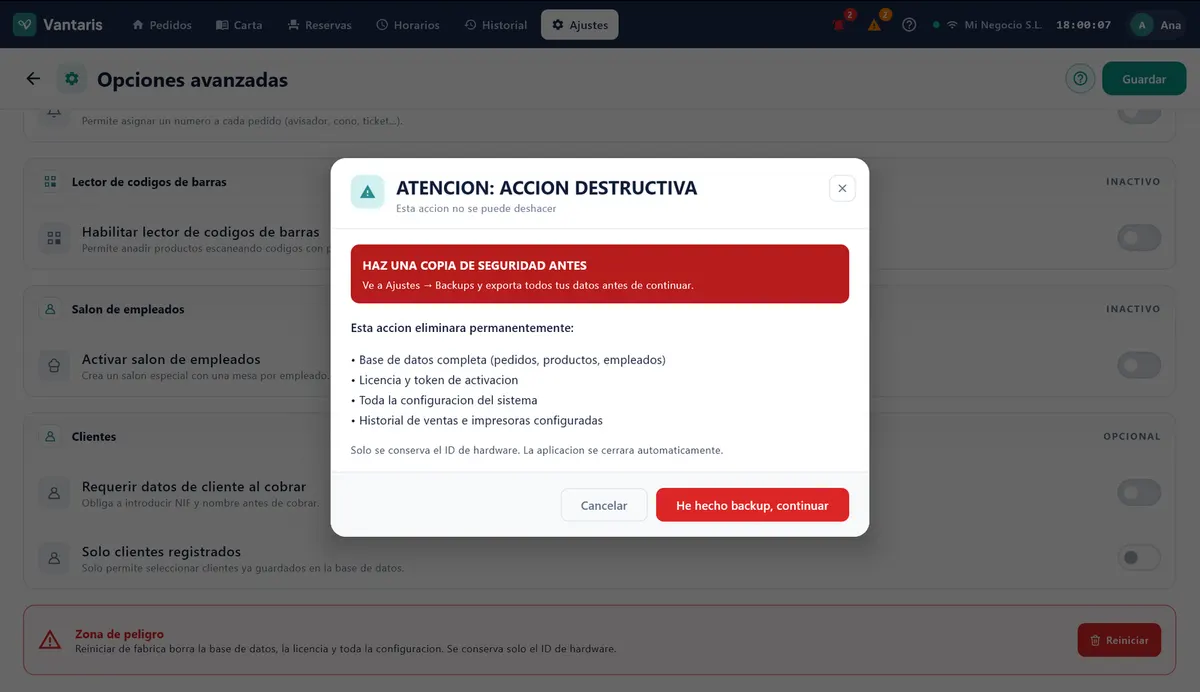Click the warning icon in the dialog header

pos(367,191)
